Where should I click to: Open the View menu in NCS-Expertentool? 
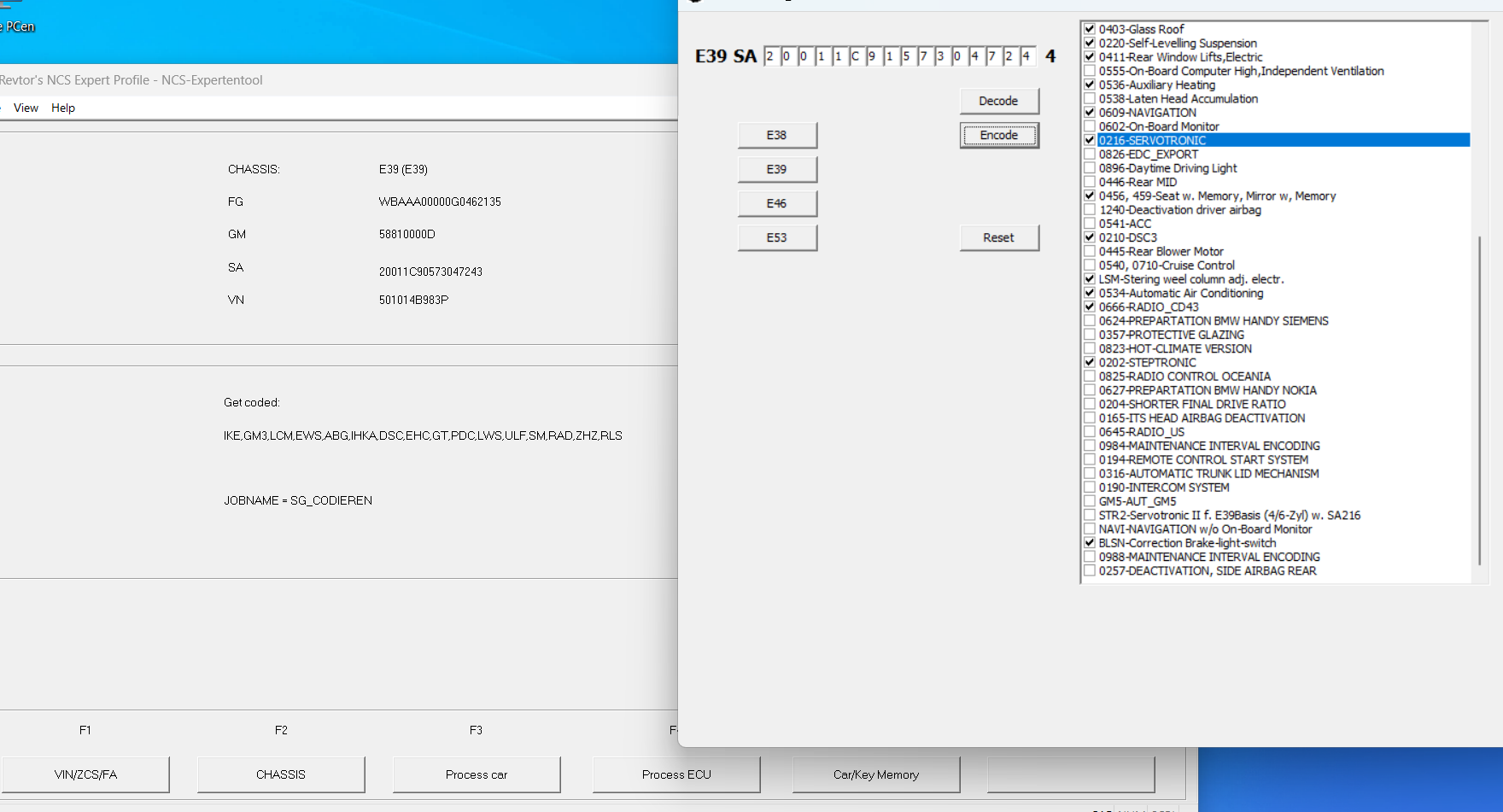point(26,108)
